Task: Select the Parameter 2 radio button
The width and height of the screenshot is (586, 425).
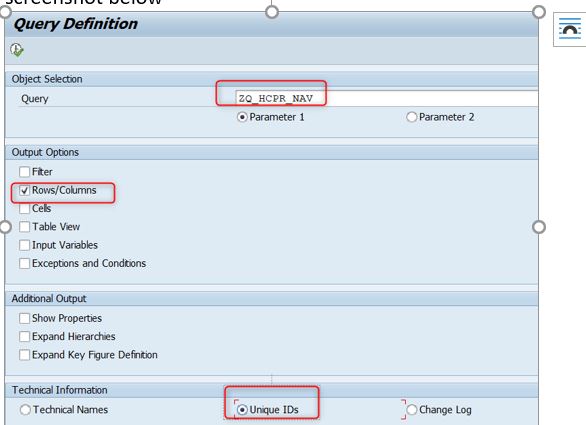Action: click(x=411, y=117)
